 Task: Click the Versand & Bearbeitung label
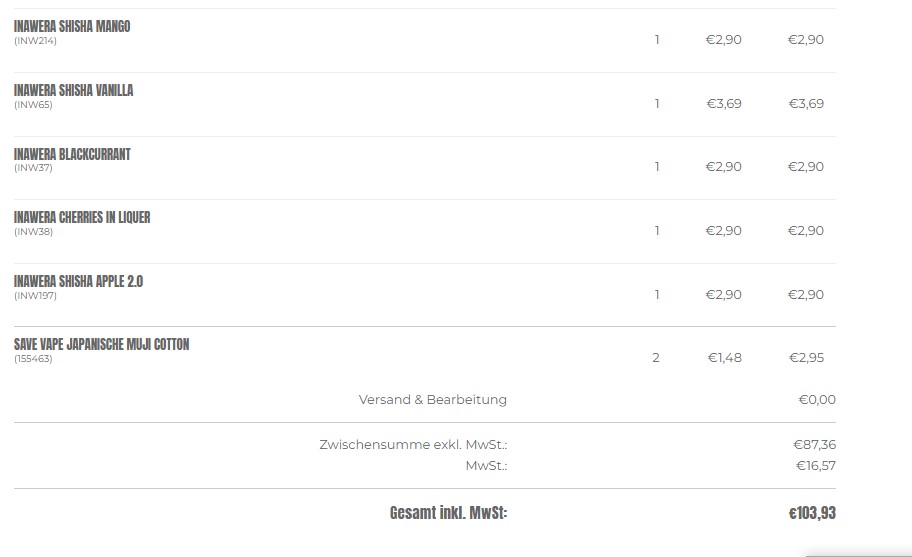433,400
